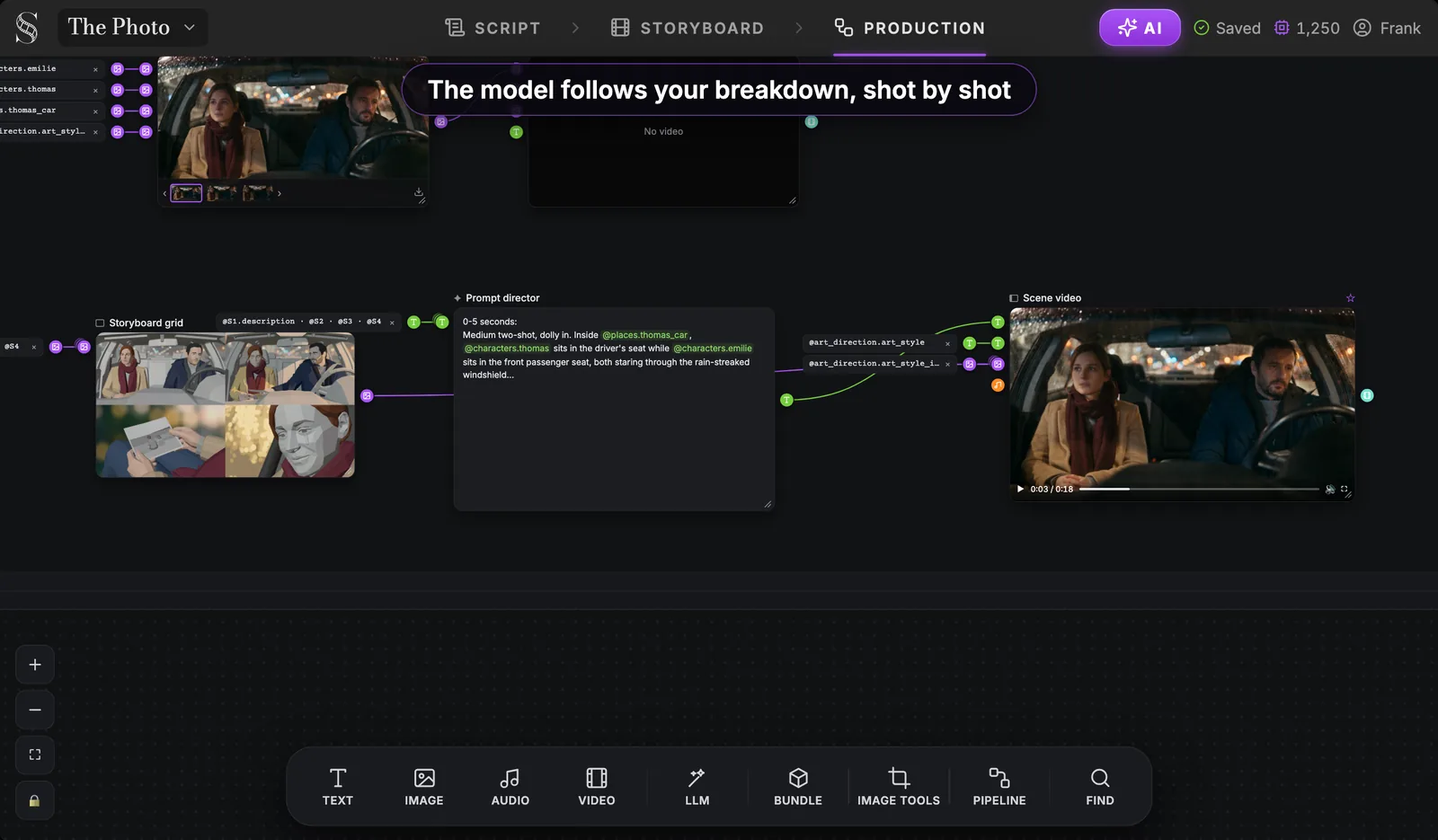Remove the characters.emilie reference chip
1438x840 pixels.
pyautogui.click(x=95, y=69)
